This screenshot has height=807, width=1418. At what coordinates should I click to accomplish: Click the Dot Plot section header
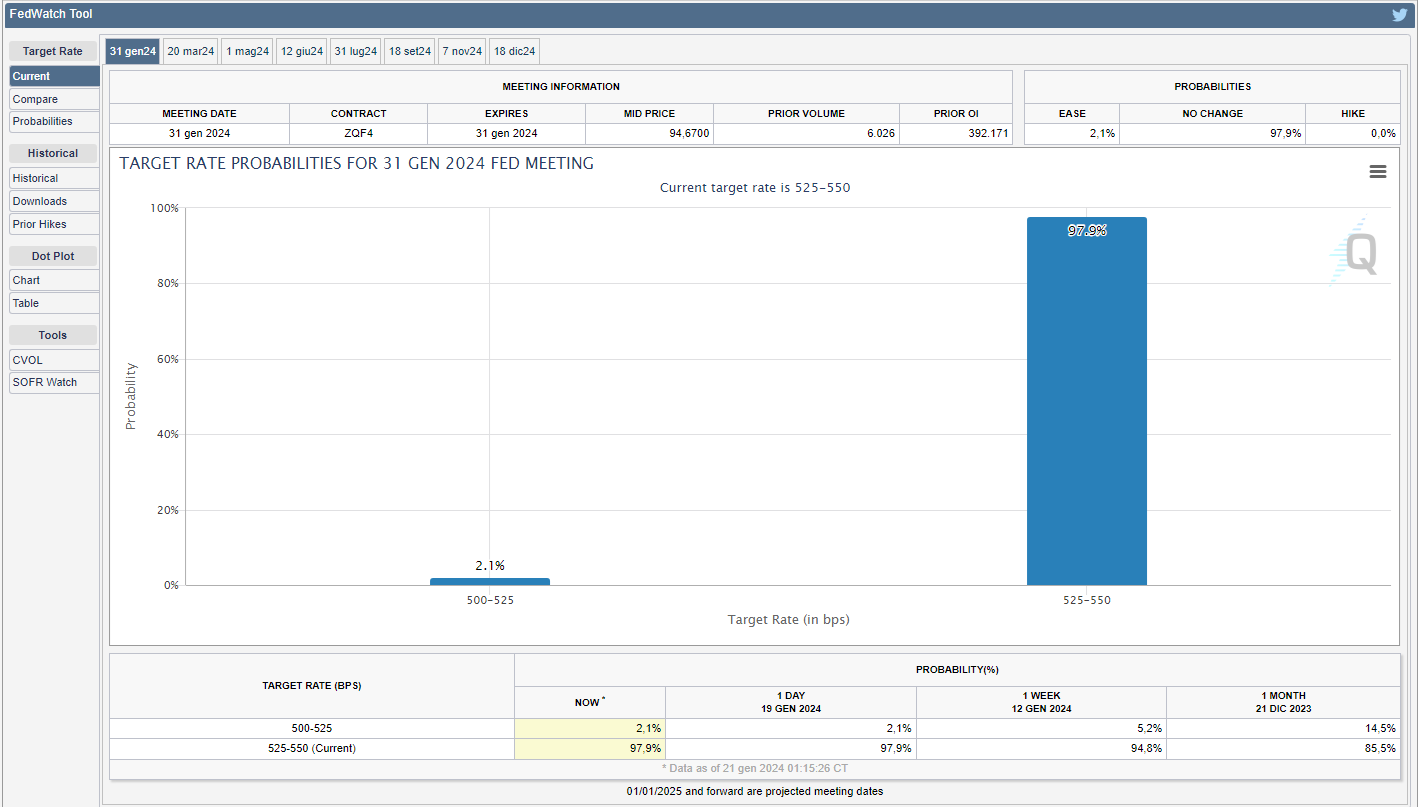click(x=53, y=256)
